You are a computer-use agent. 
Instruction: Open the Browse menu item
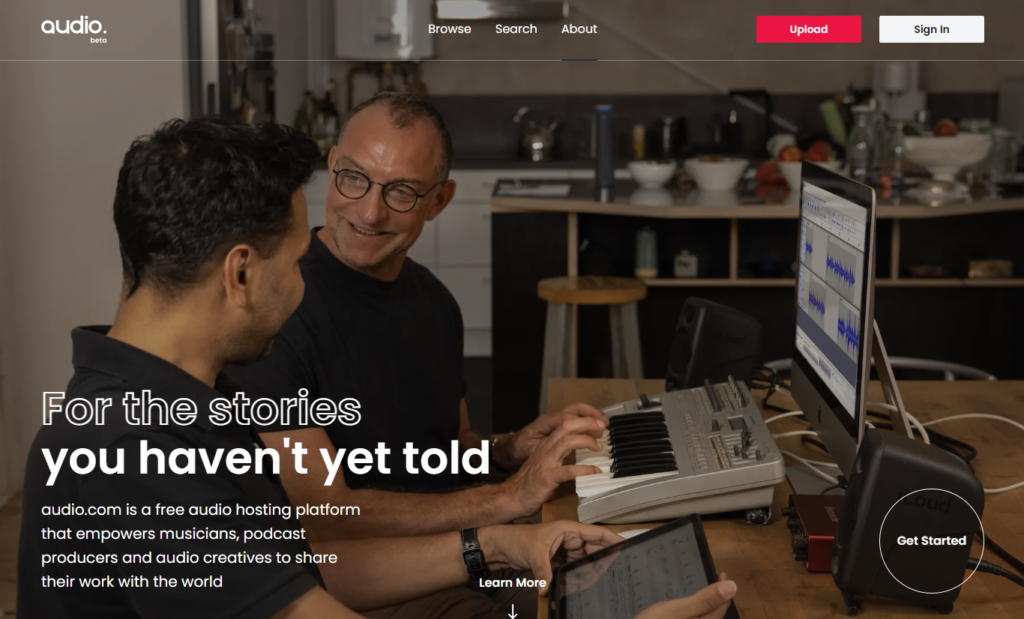click(x=449, y=29)
